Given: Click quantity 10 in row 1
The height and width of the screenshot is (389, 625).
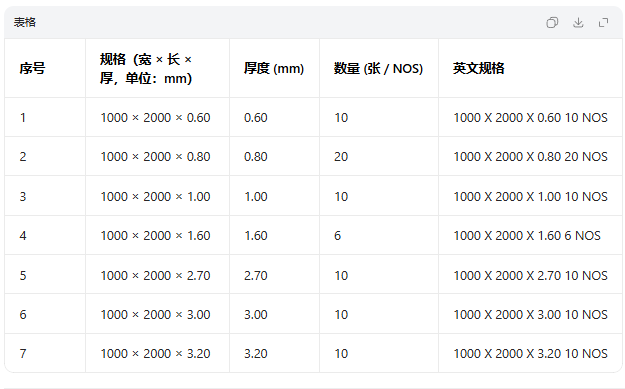Looking at the screenshot, I should click(341, 118).
